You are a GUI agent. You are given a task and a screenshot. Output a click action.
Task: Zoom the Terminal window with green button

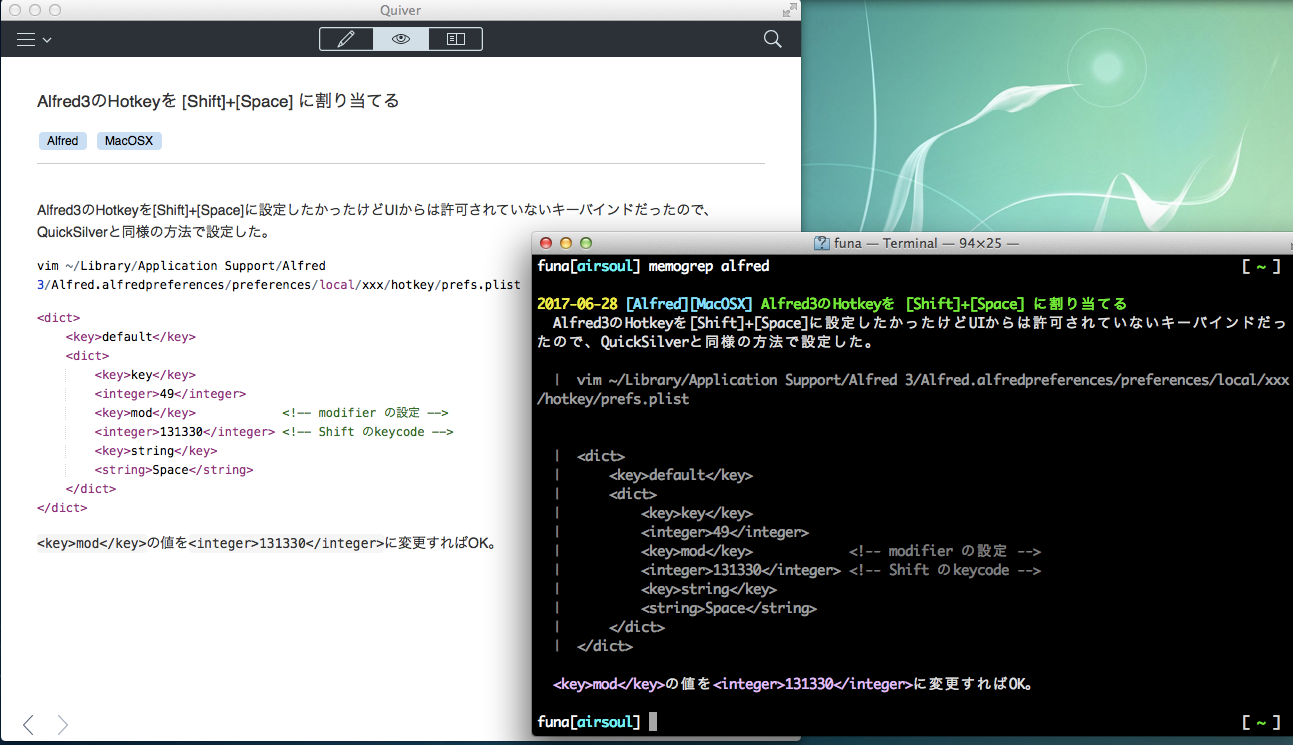click(586, 243)
